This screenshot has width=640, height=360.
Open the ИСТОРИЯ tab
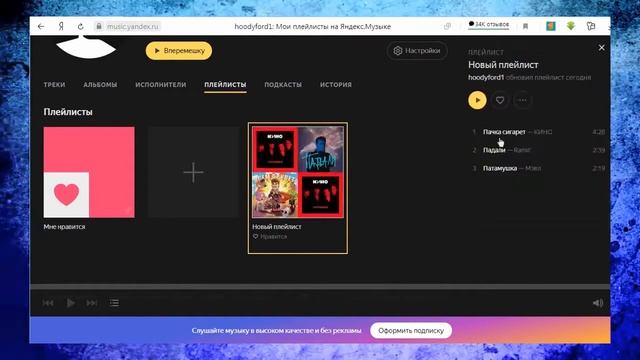(336, 84)
